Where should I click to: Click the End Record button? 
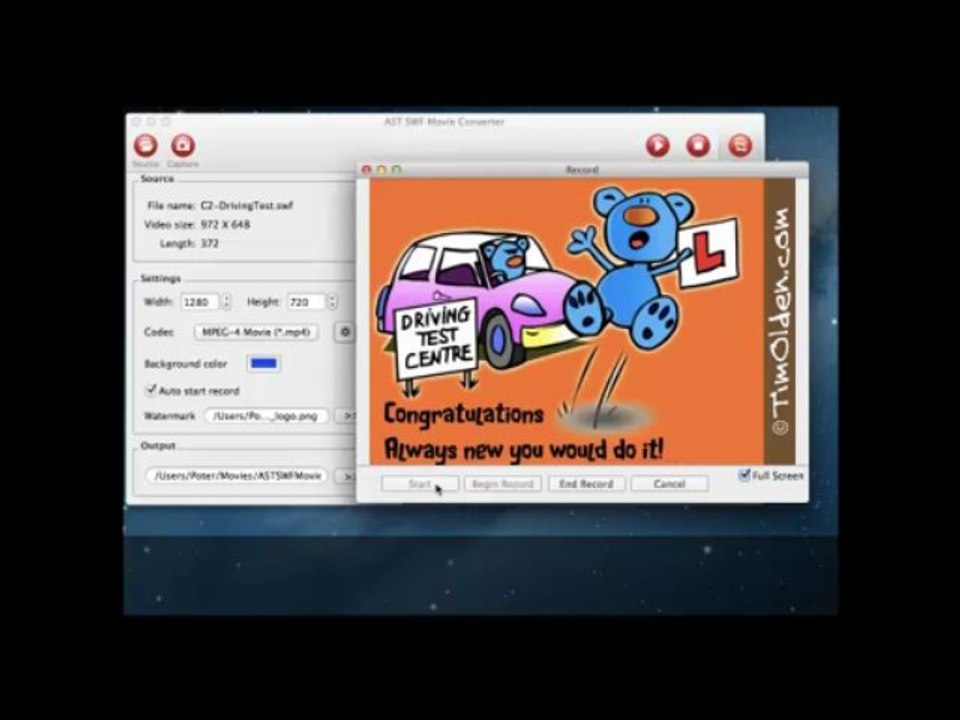pyautogui.click(x=586, y=484)
